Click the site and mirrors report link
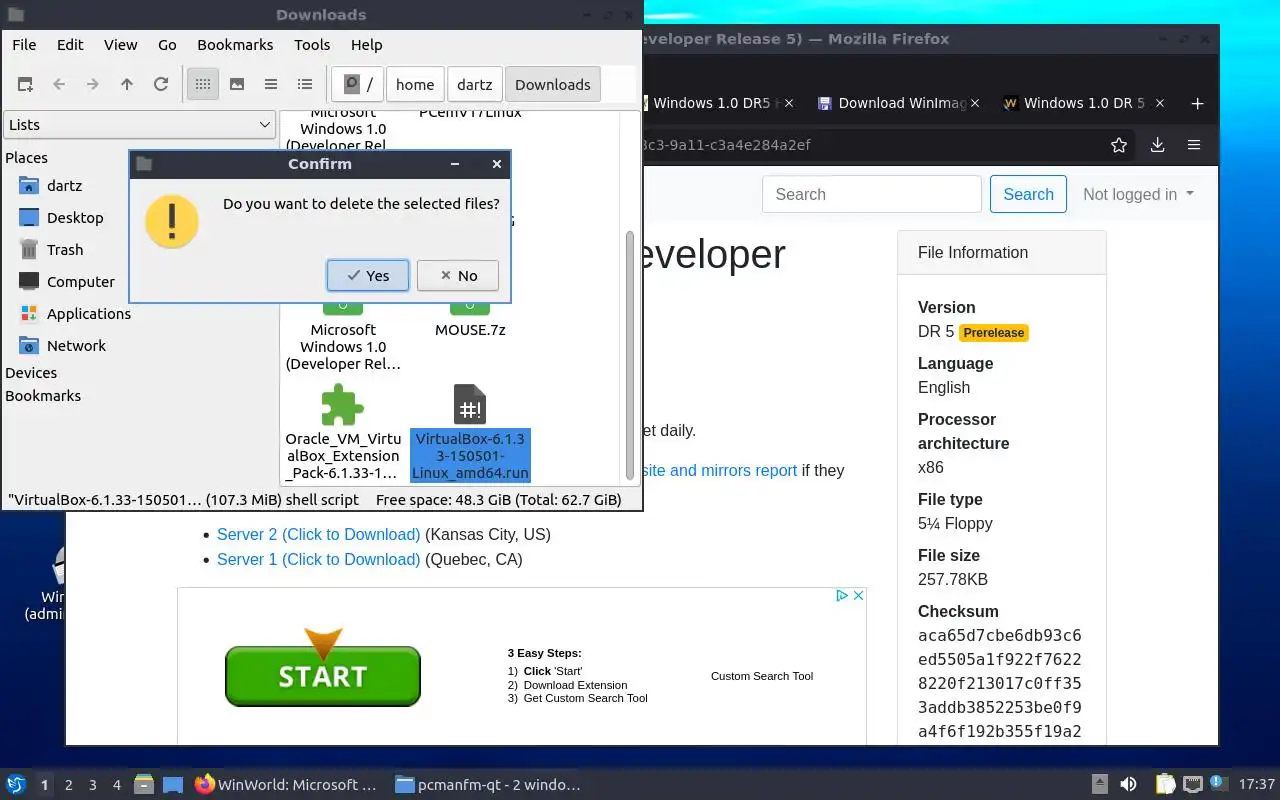The image size is (1280, 800). coord(719,470)
